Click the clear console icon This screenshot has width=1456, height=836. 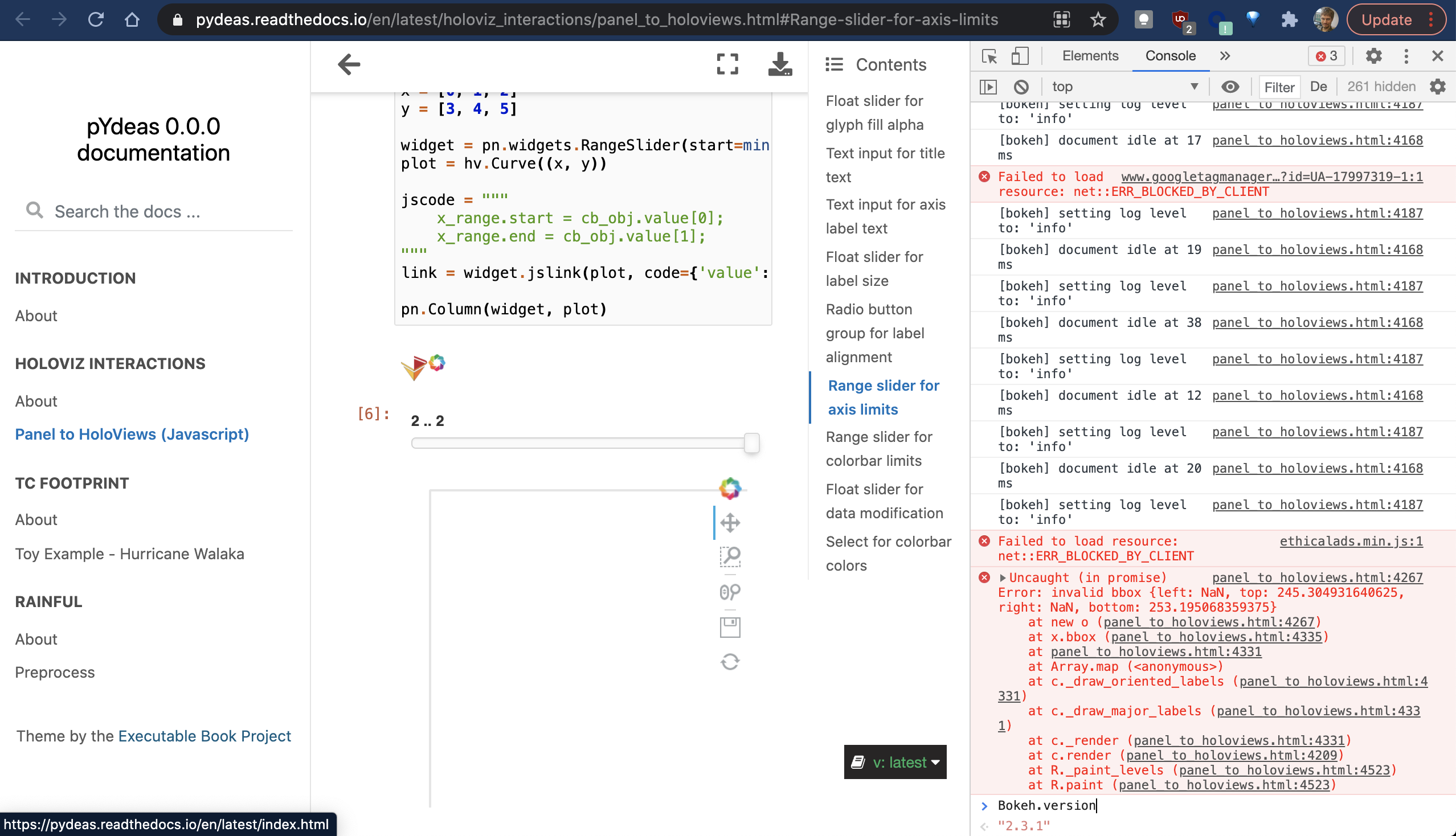tap(1021, 87)
